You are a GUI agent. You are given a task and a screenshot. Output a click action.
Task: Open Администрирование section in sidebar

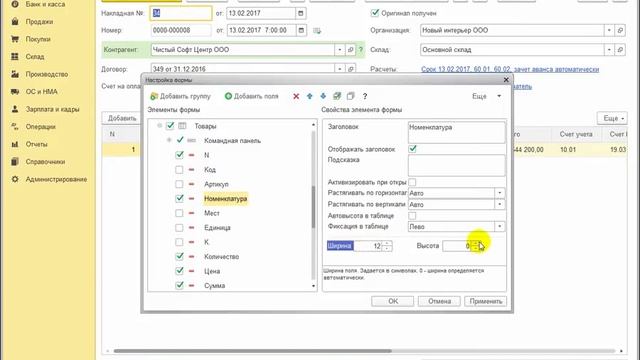pos(56,179)
